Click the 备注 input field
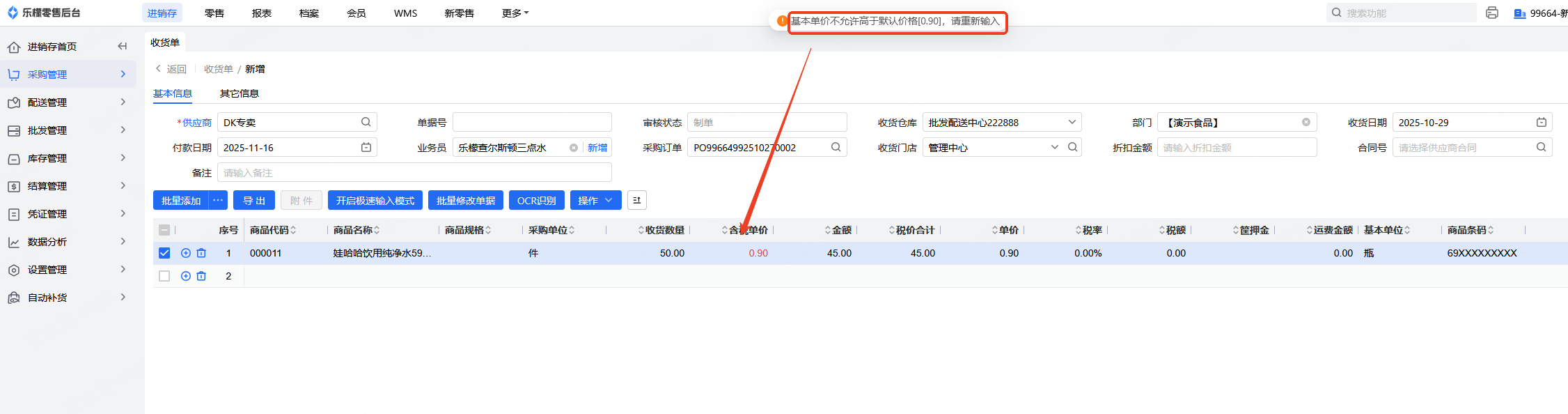The width and height of the screenshot is (1568, 414). pos(414,172)
